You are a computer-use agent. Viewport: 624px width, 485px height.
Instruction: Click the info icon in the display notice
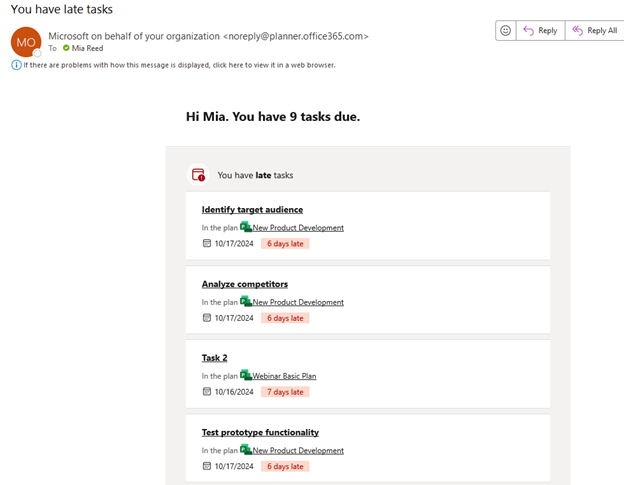(x=16, y=65)
